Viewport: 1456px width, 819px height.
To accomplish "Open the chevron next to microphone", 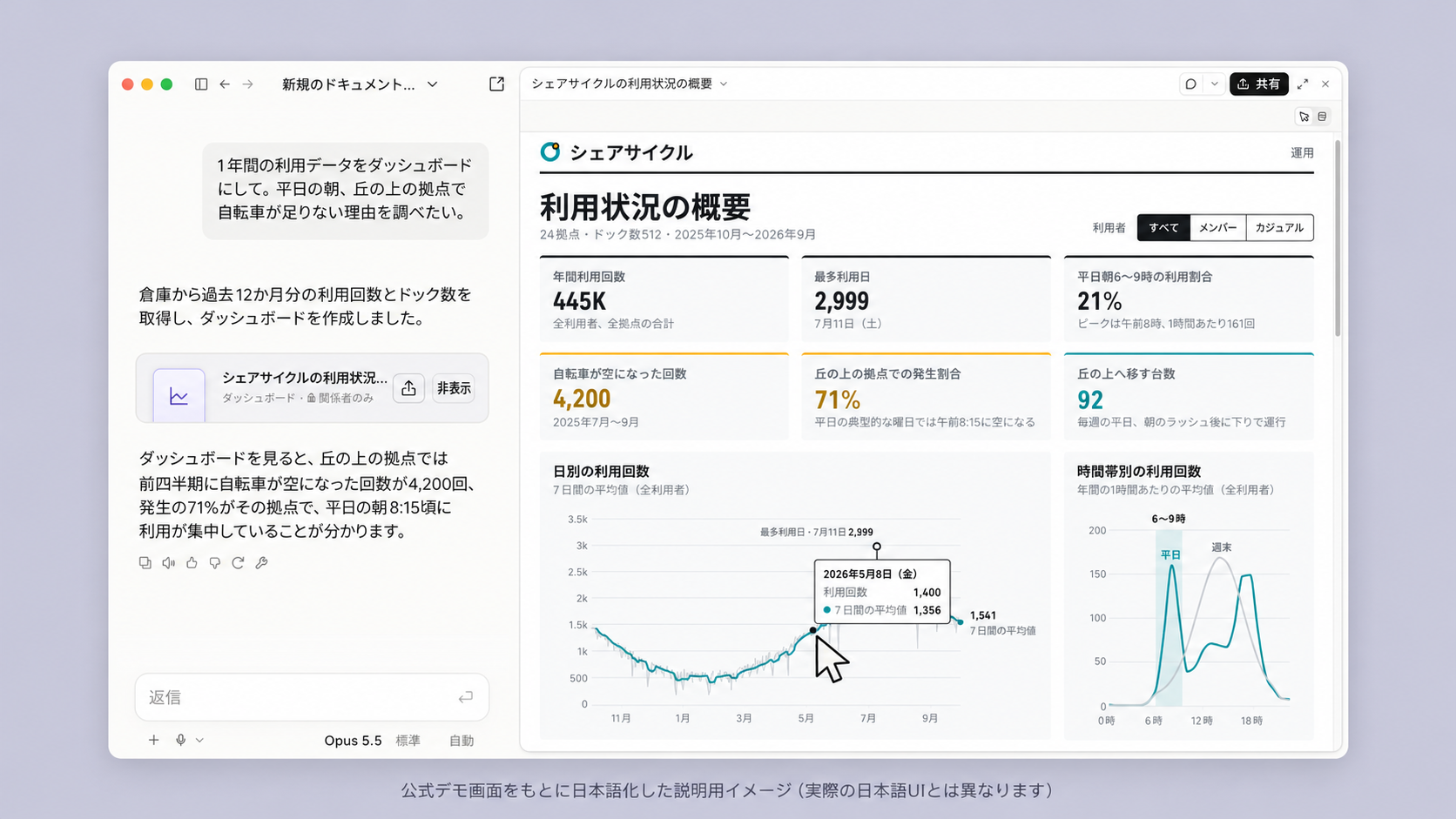I will [x=199, y=740].
